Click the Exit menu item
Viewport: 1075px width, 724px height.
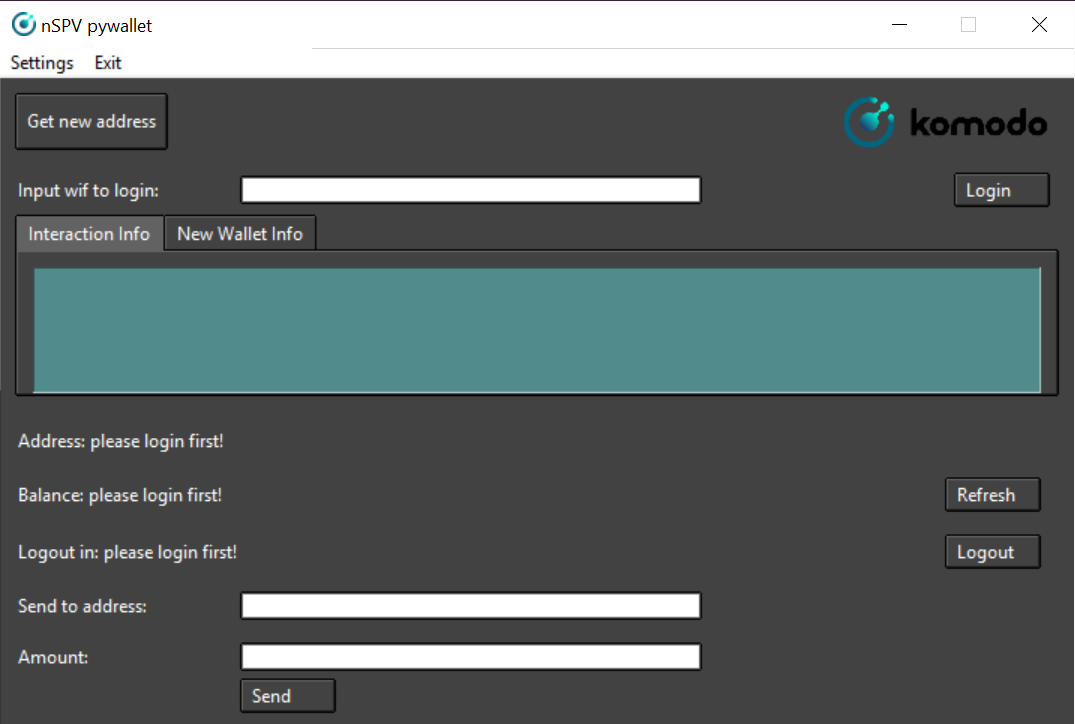coord(108,62)
